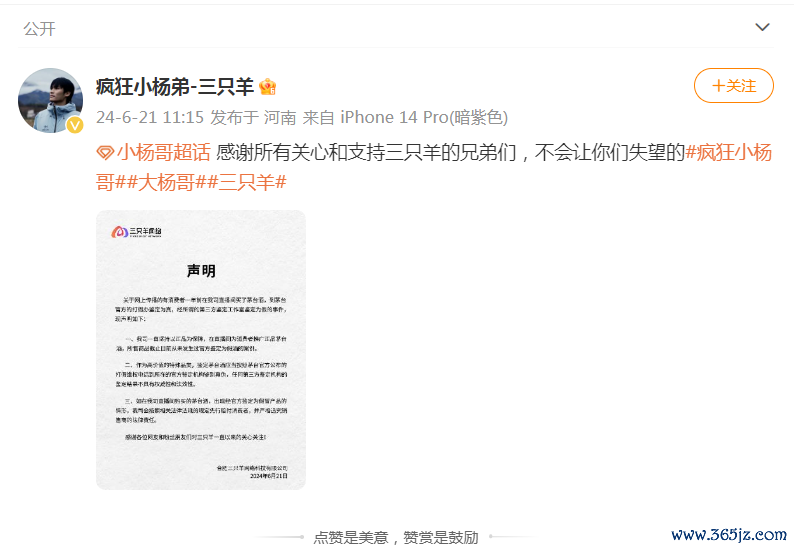Screen dimensions: 794x550
Task: Click the 三只羊网络 logo in the image
Action: coord(136,232)
